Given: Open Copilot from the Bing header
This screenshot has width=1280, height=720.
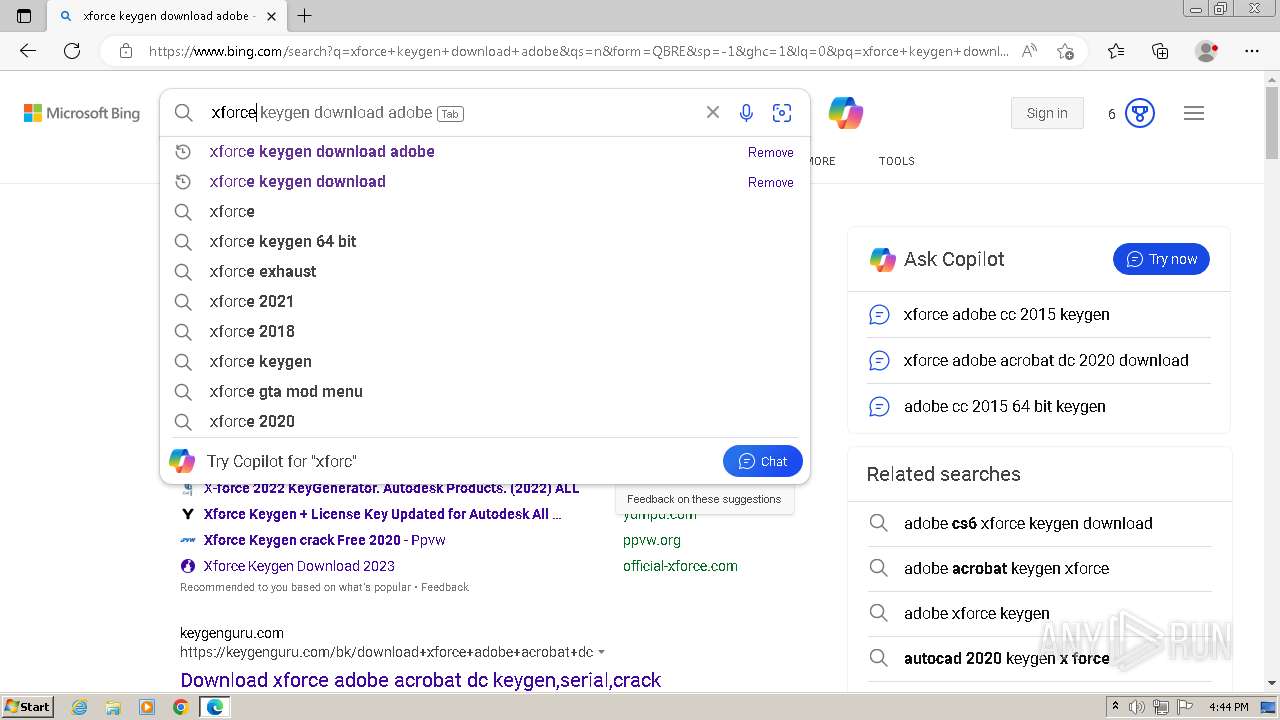Looking at the screenshot, I should pos(846,113).
